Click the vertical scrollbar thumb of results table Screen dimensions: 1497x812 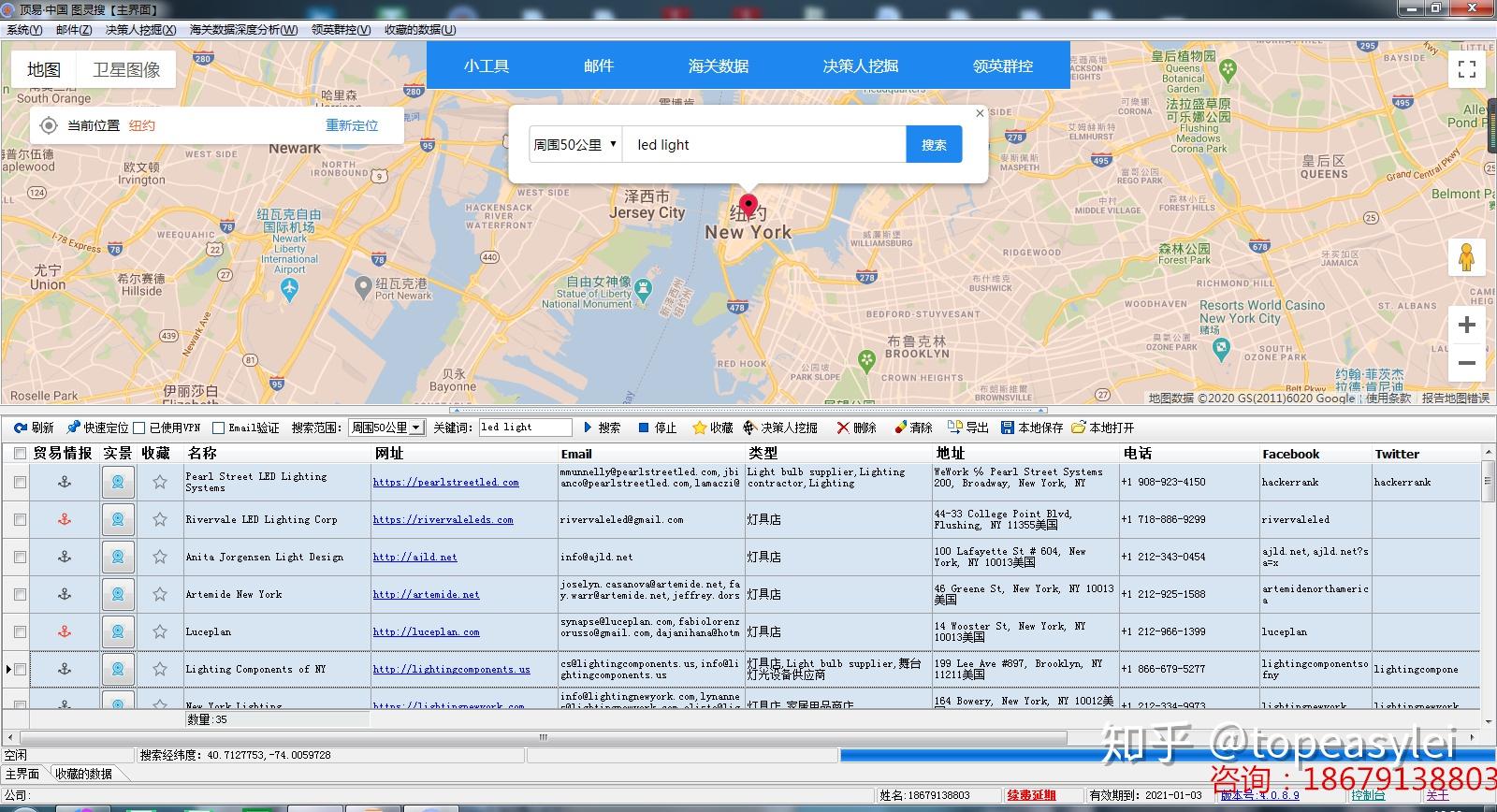tap(1488, 482)
